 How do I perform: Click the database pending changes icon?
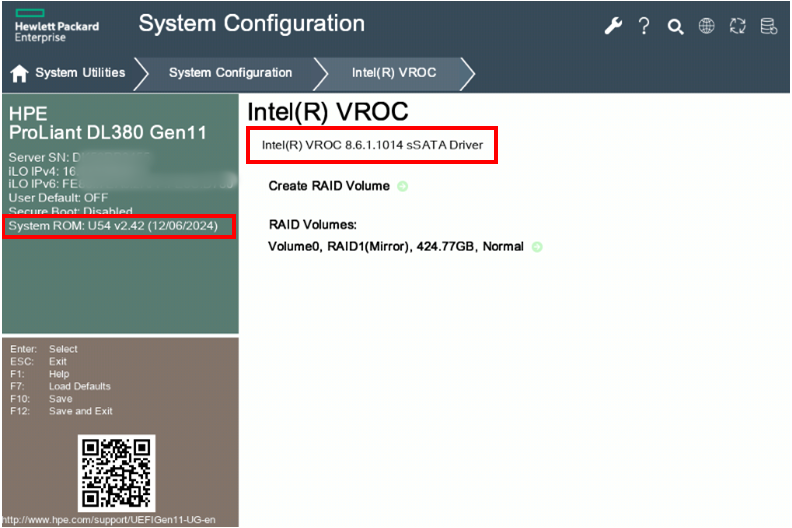[769, 26]
